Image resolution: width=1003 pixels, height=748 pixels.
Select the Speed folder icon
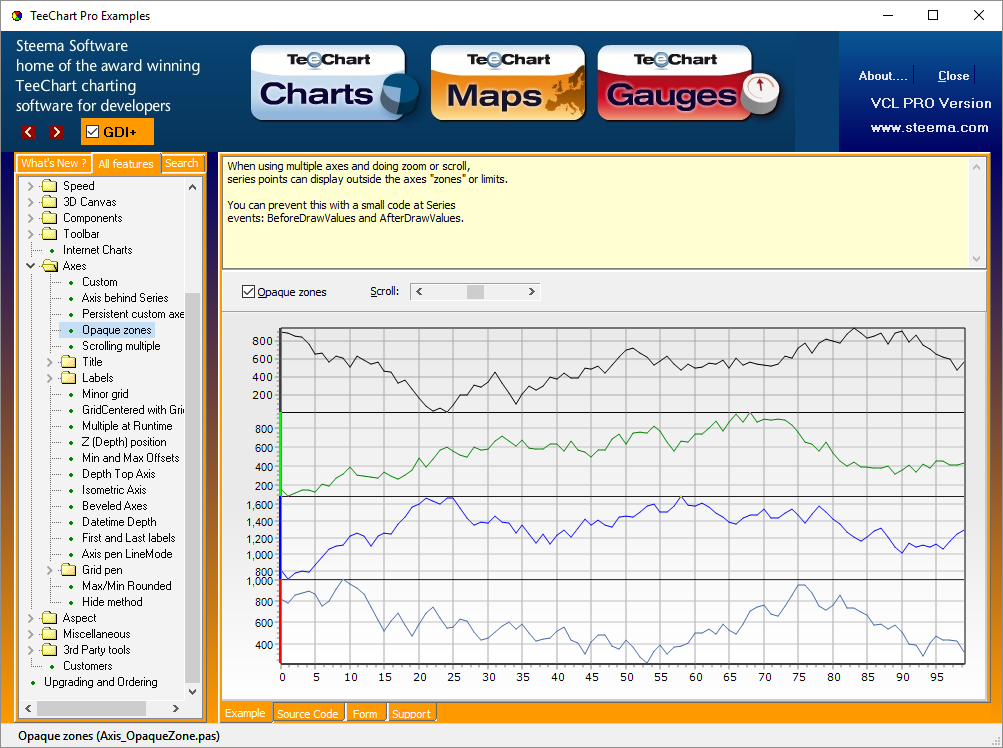49,186
